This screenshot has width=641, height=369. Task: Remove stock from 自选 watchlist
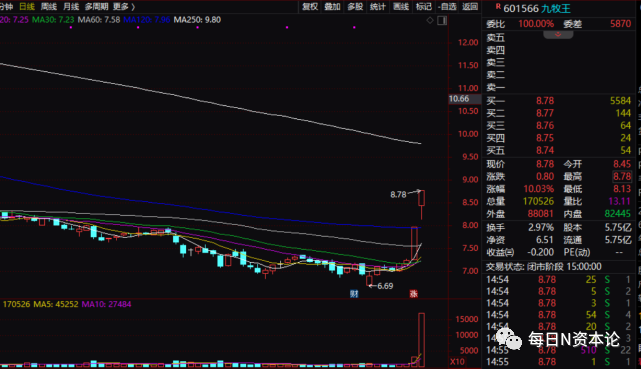point(447,7)
